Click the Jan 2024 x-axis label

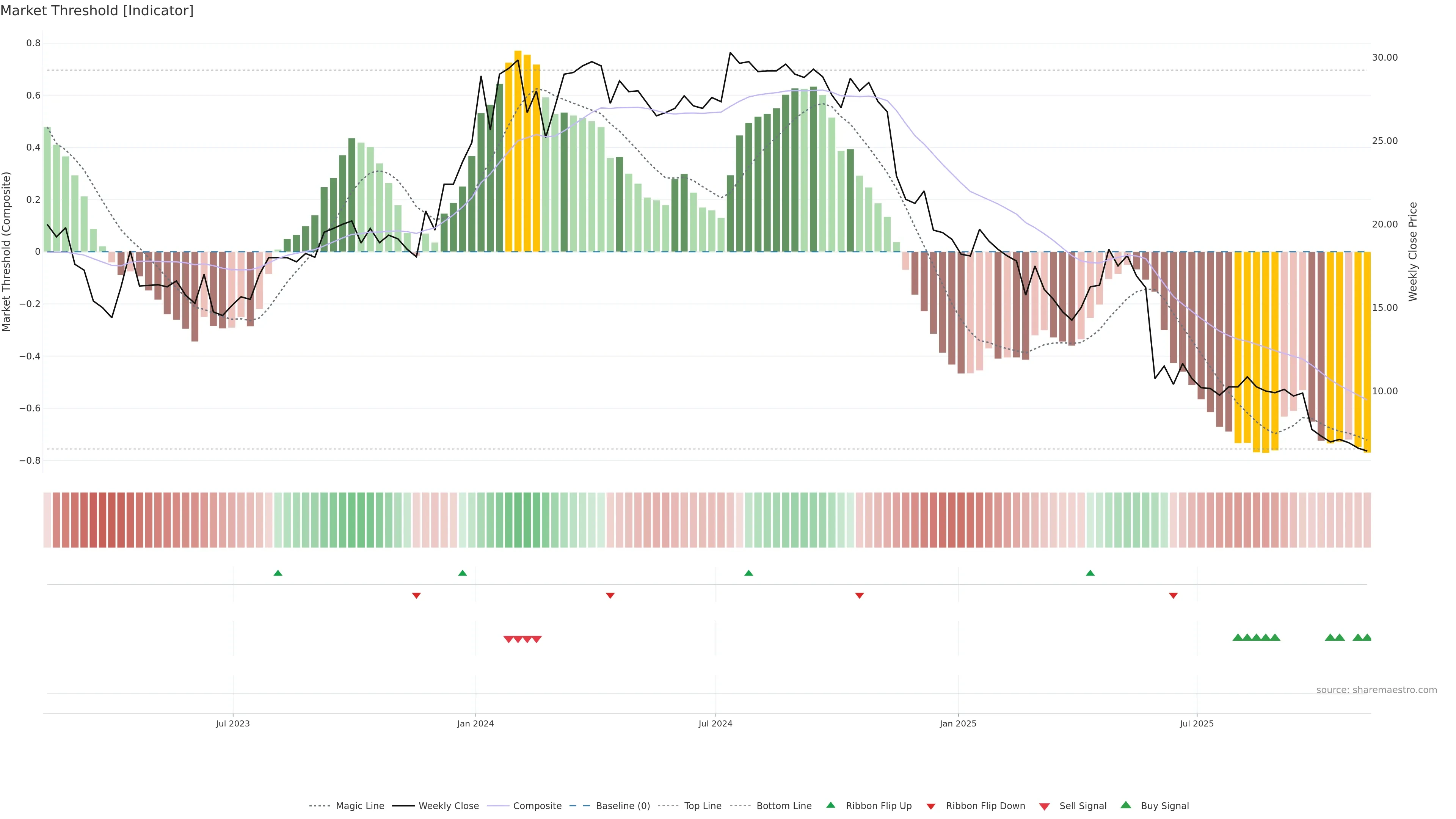tap(475, 723)
